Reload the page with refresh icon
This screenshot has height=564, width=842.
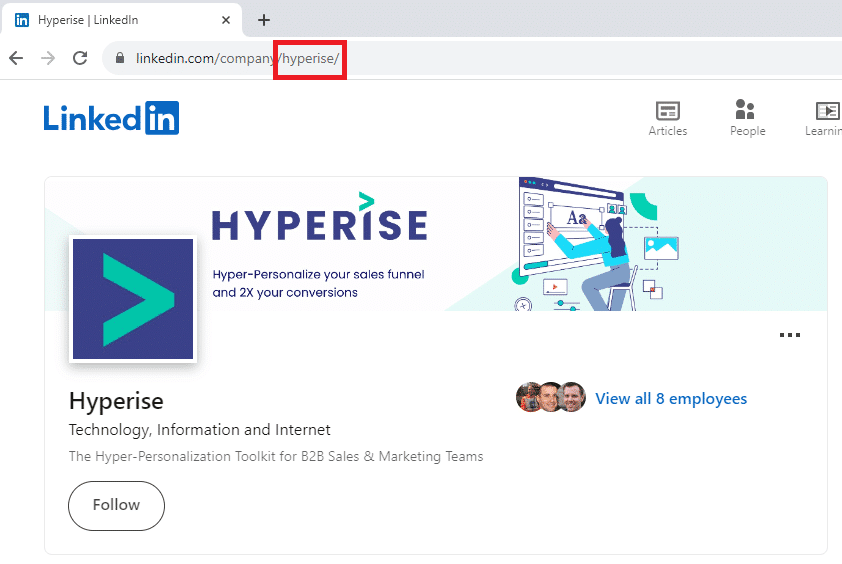click(x=80, y=58)
